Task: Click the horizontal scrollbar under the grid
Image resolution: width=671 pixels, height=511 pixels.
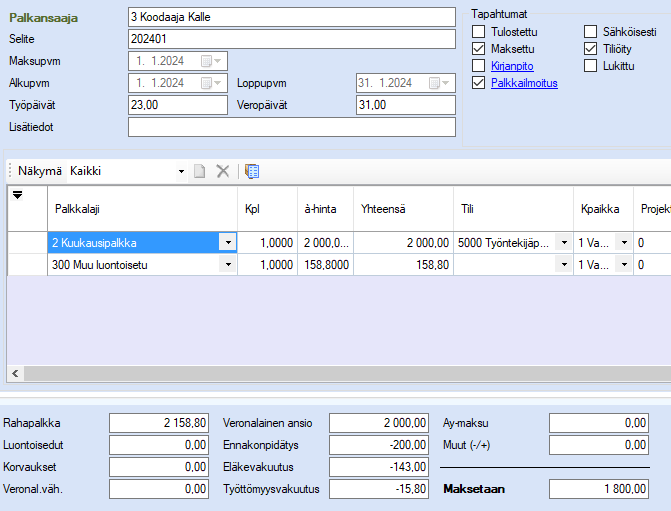Action: (340, 373)
